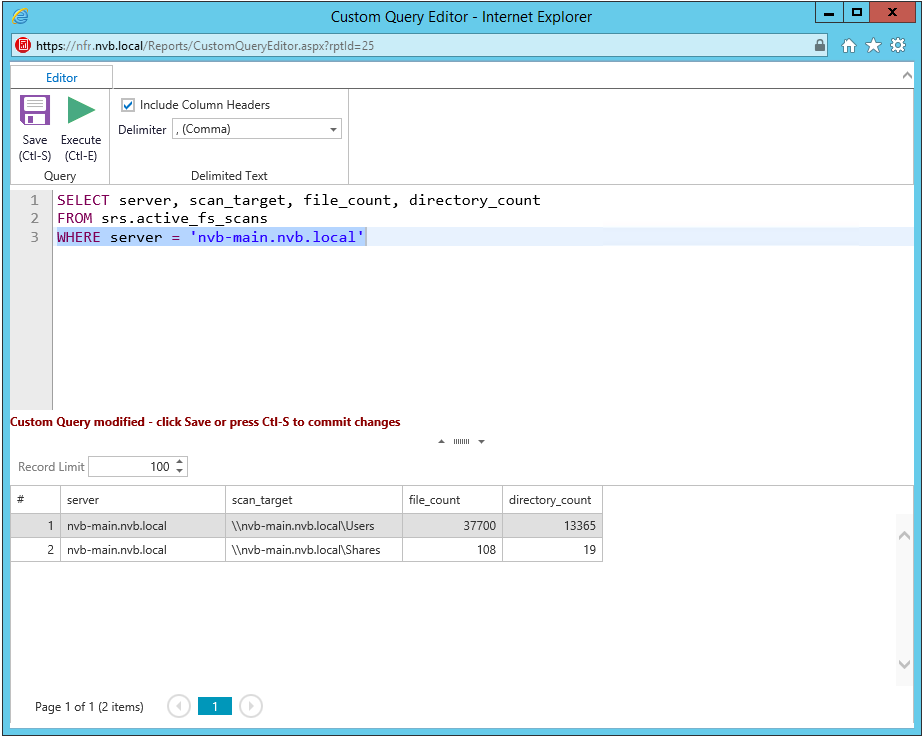Screen dimensions: 924x738
Task: Open the browser Home icon
Action: (x=849, y=46)
